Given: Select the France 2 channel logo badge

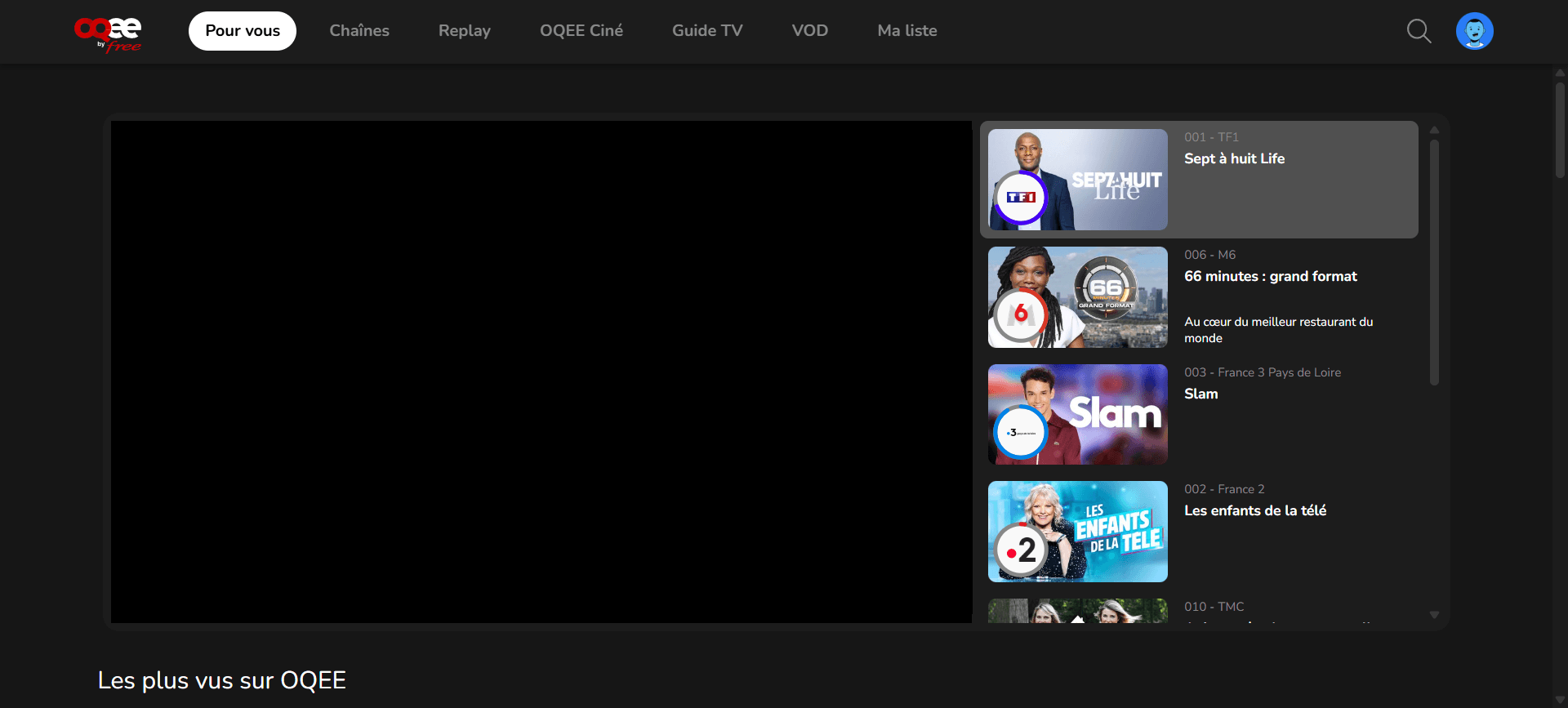Looking at the screenshot, I should 1021,550.
